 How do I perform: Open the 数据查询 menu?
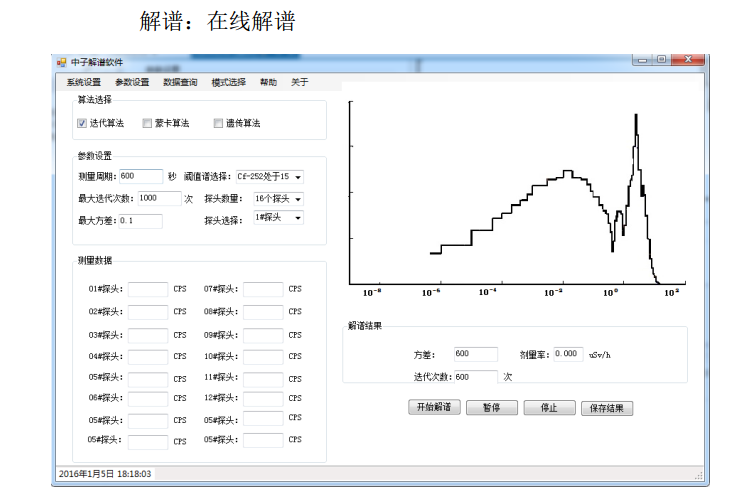[180, 82]
